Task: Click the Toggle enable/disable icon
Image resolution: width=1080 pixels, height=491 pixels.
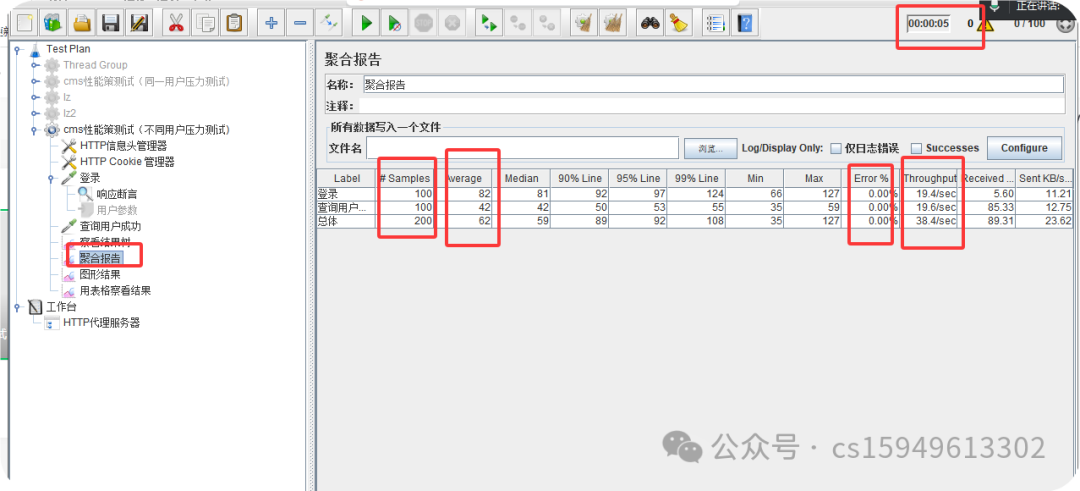Action: coord(329,23)
